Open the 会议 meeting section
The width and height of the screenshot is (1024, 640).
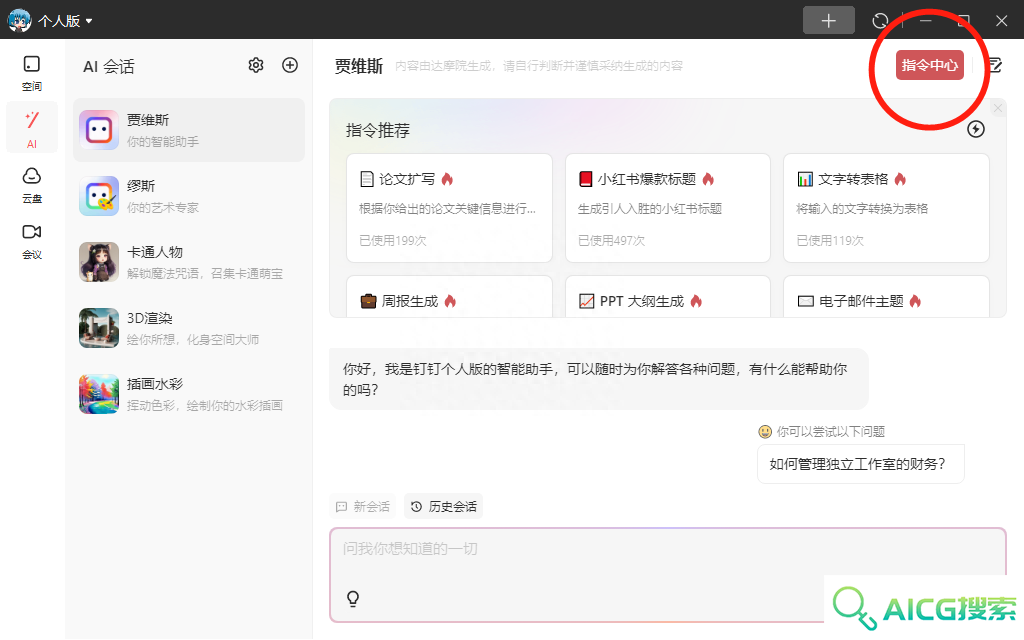[31, 242]
